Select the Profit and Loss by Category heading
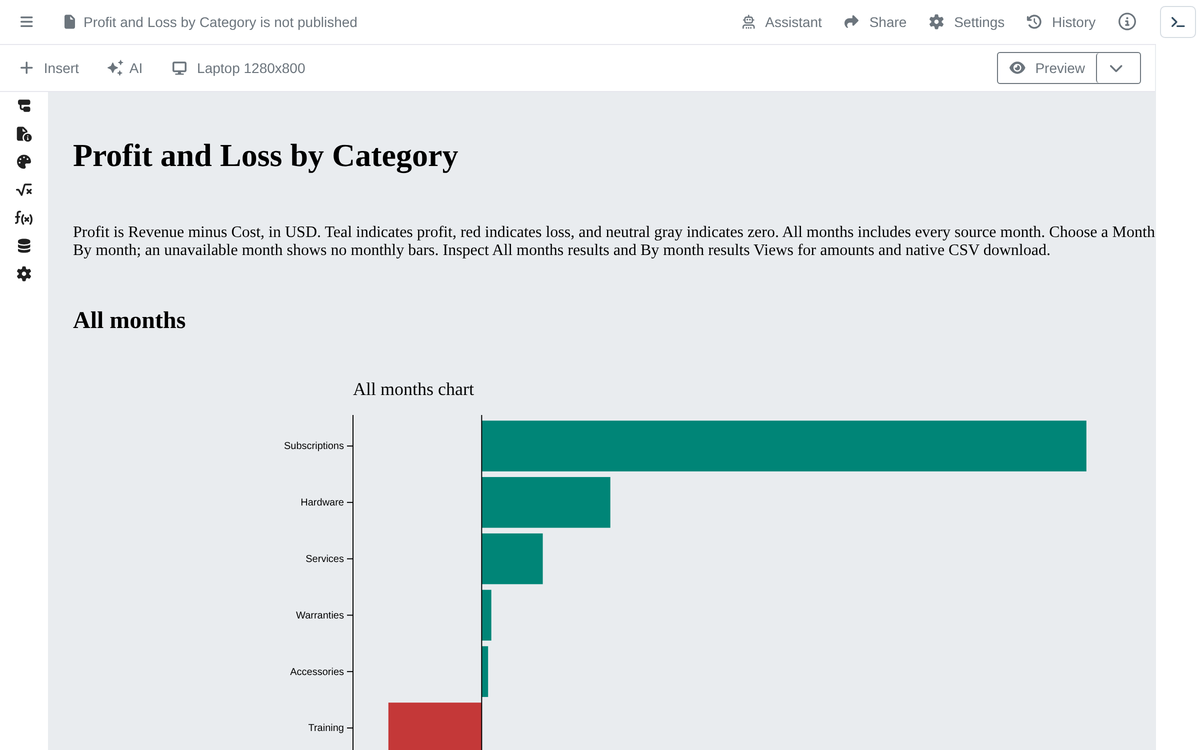Image resolution: width=1200 pixels, height=750 pixels. [265, 156]
